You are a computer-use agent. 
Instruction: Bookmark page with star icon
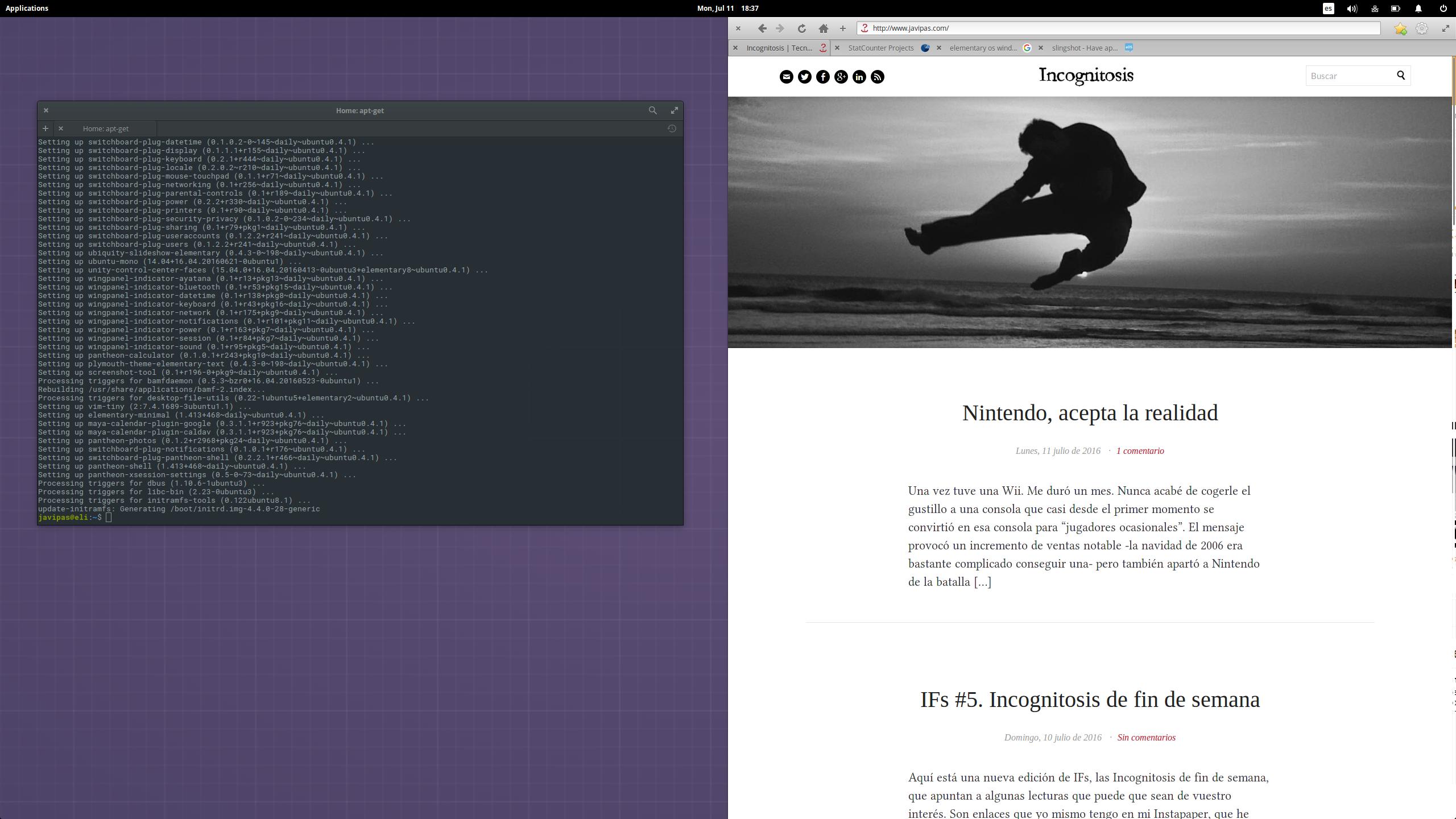coord(1400,28)
